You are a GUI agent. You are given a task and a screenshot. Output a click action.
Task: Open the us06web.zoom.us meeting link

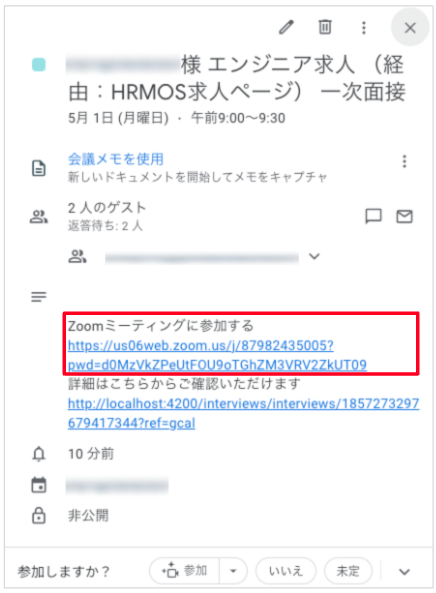click(217, 355)
